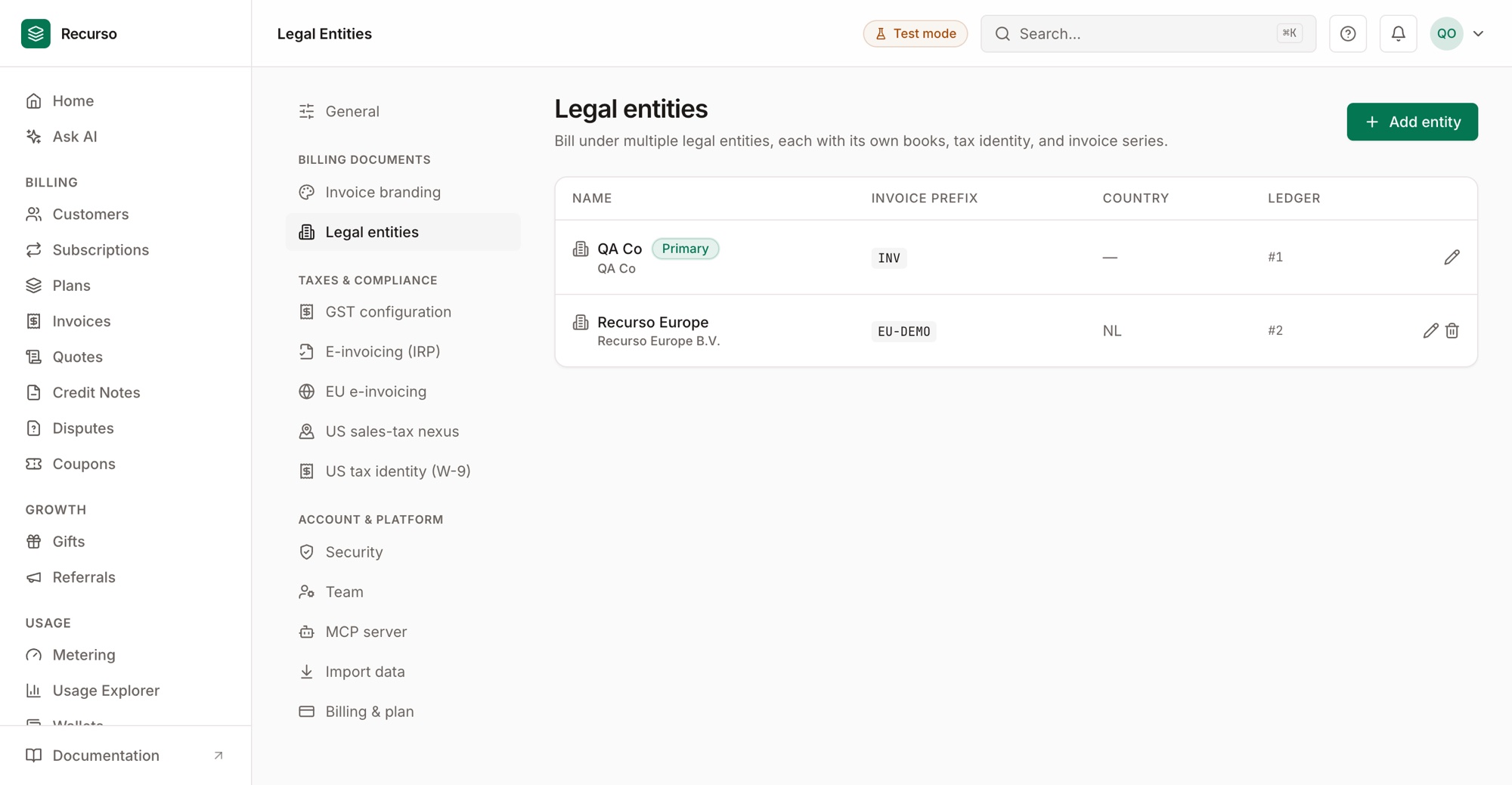Image resolution: width=1512 pixels, height=785 pixels.
Task: Open Documentation link
Action: pyautogui.click(x=106, y=756)
